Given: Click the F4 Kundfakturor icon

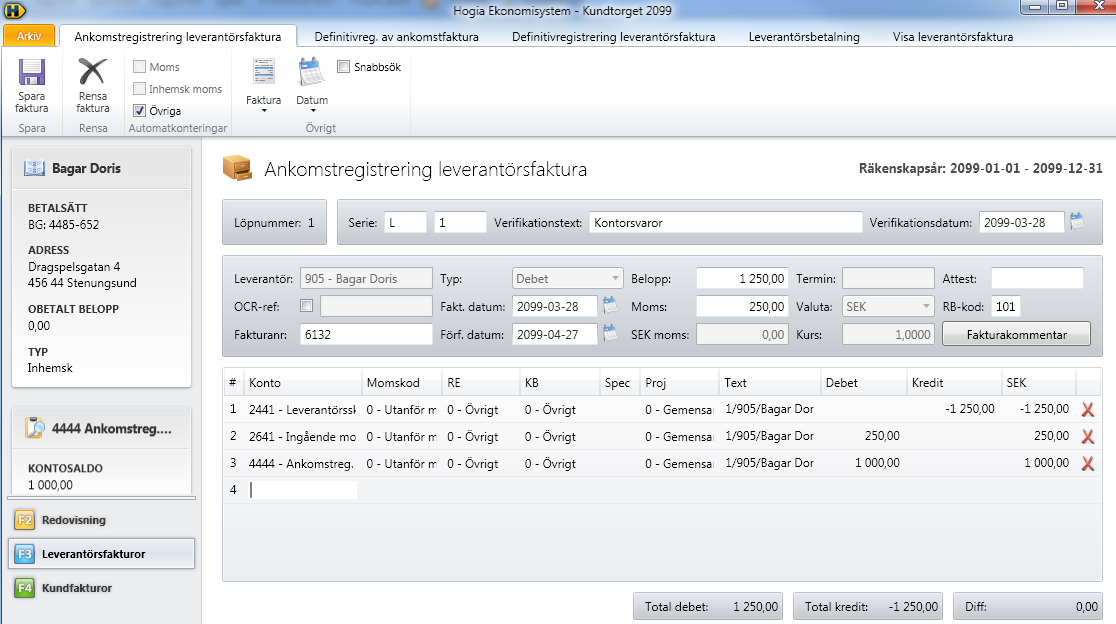Looking at the screenshot, I should click(x=24, y=588).
